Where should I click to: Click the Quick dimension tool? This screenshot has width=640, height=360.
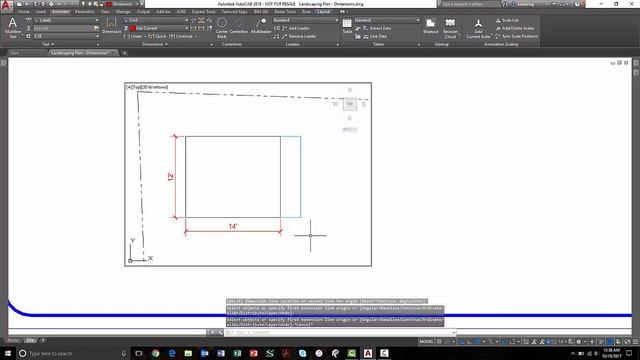pyautogui.click(x=158, y=36)
